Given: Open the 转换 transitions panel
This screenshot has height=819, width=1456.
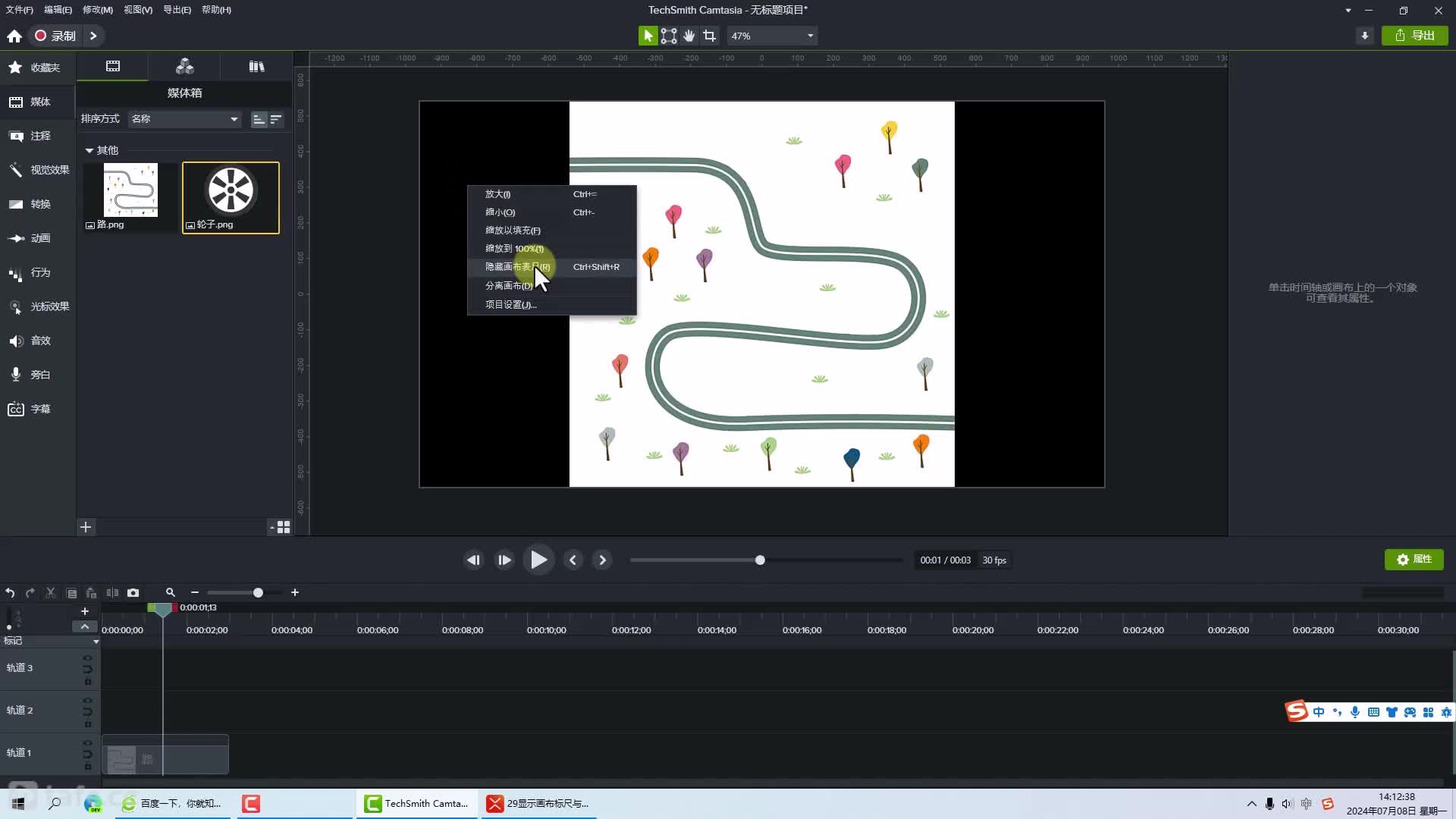Looking at the screenshot, I should pos(37,204).
